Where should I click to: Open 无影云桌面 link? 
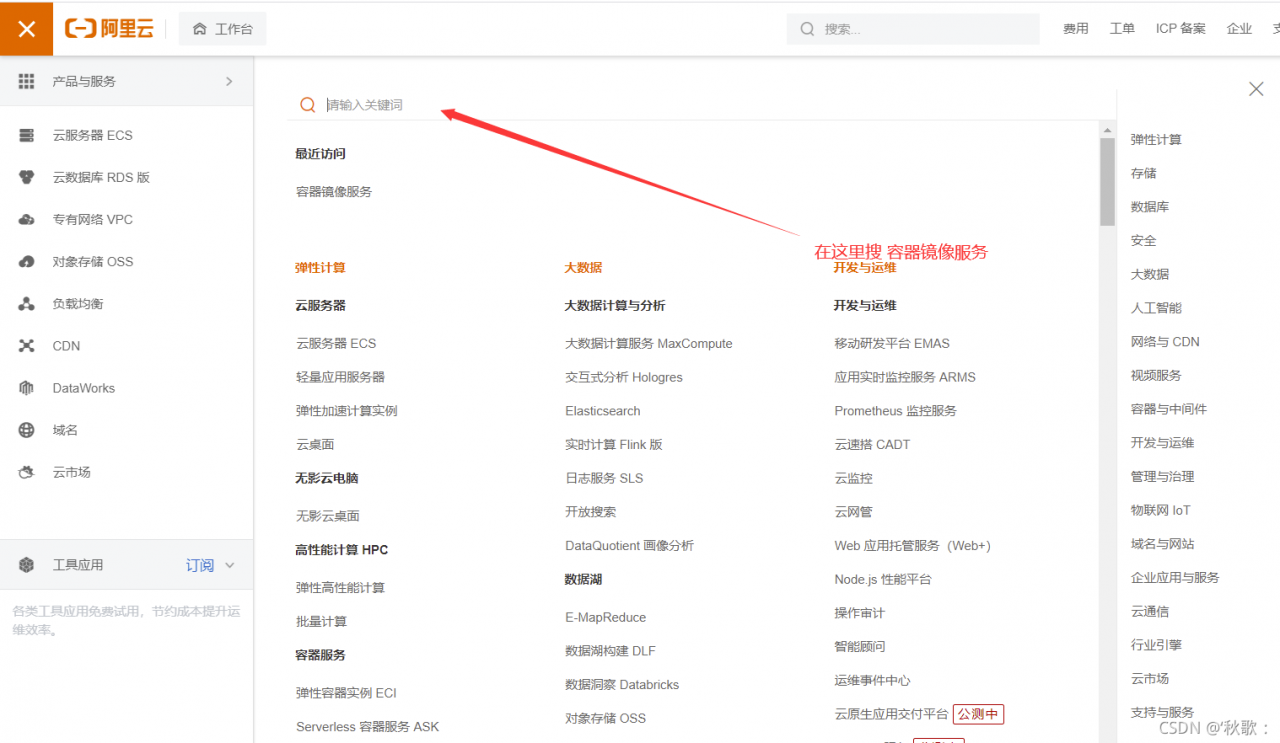327,516
